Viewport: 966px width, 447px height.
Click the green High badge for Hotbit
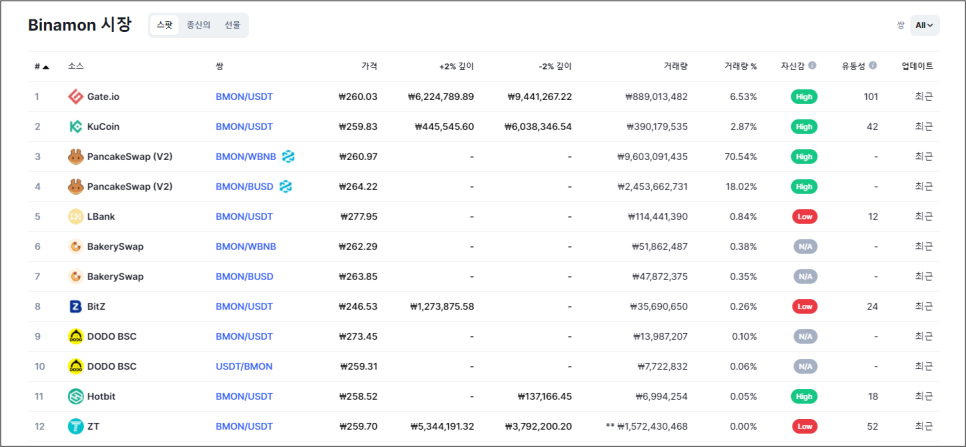click(804, 397)
